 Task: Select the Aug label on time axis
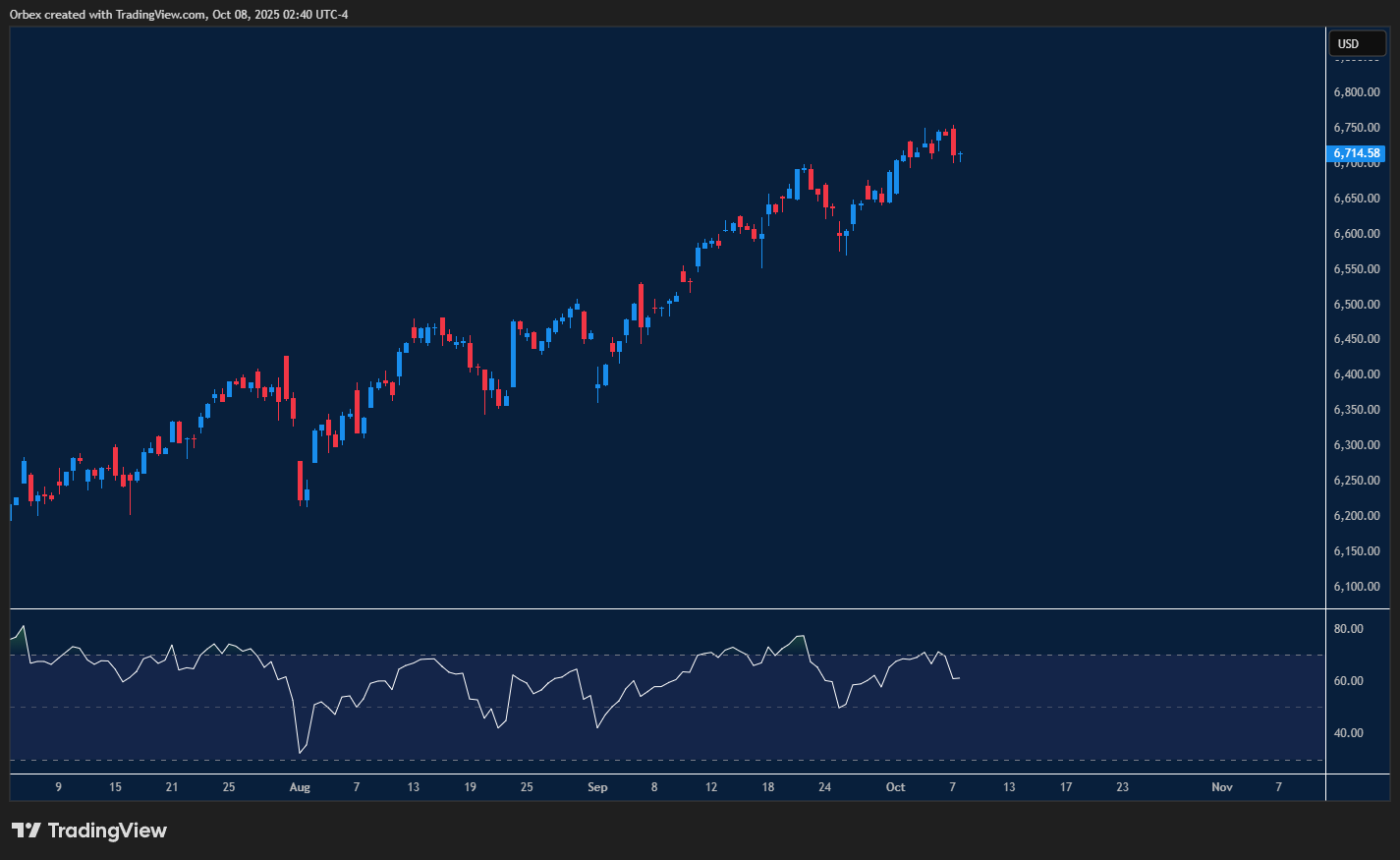tap(300, 787)
